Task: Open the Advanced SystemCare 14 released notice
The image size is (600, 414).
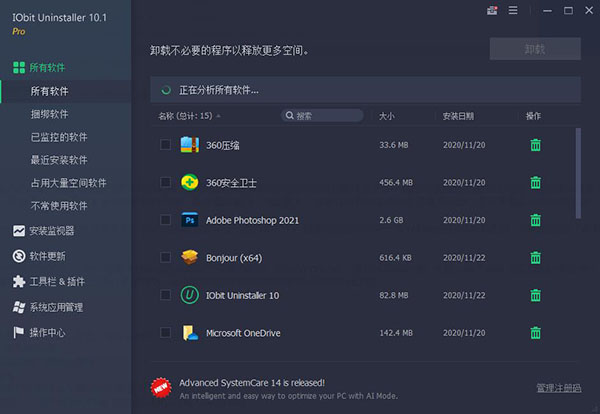Action: click(252, 383)
